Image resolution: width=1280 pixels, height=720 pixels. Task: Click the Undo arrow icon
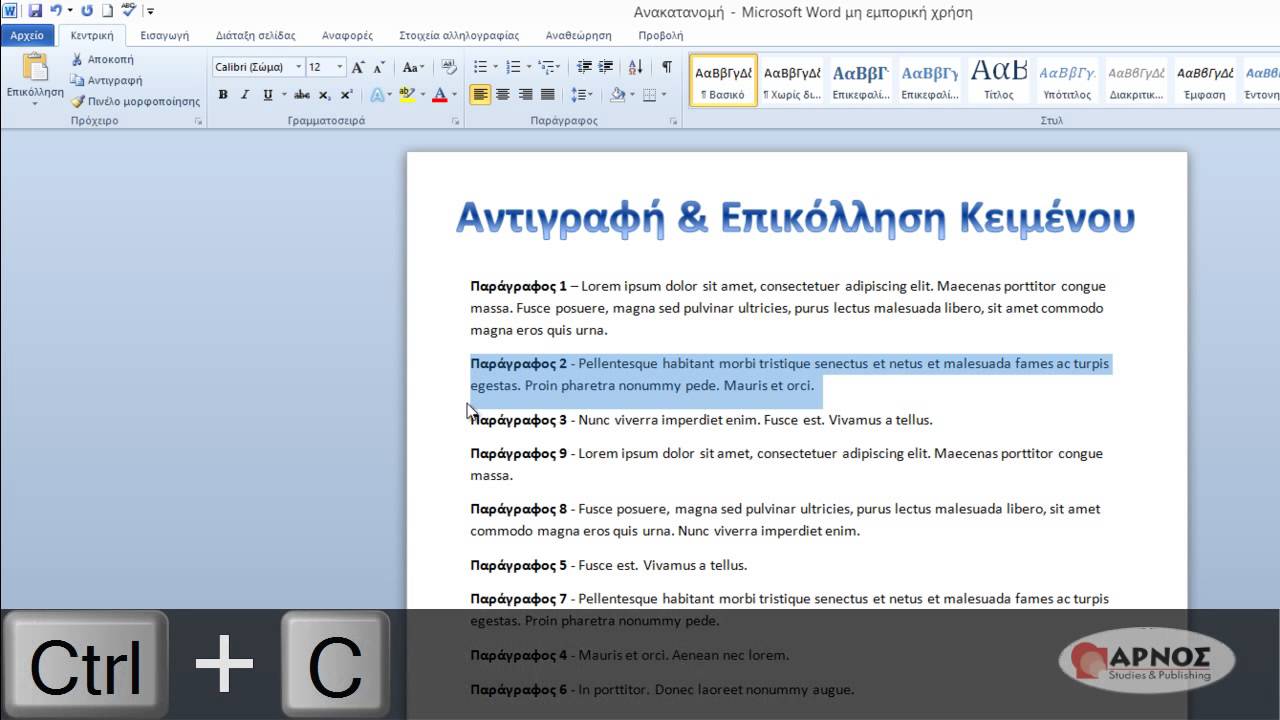[56, 11]
